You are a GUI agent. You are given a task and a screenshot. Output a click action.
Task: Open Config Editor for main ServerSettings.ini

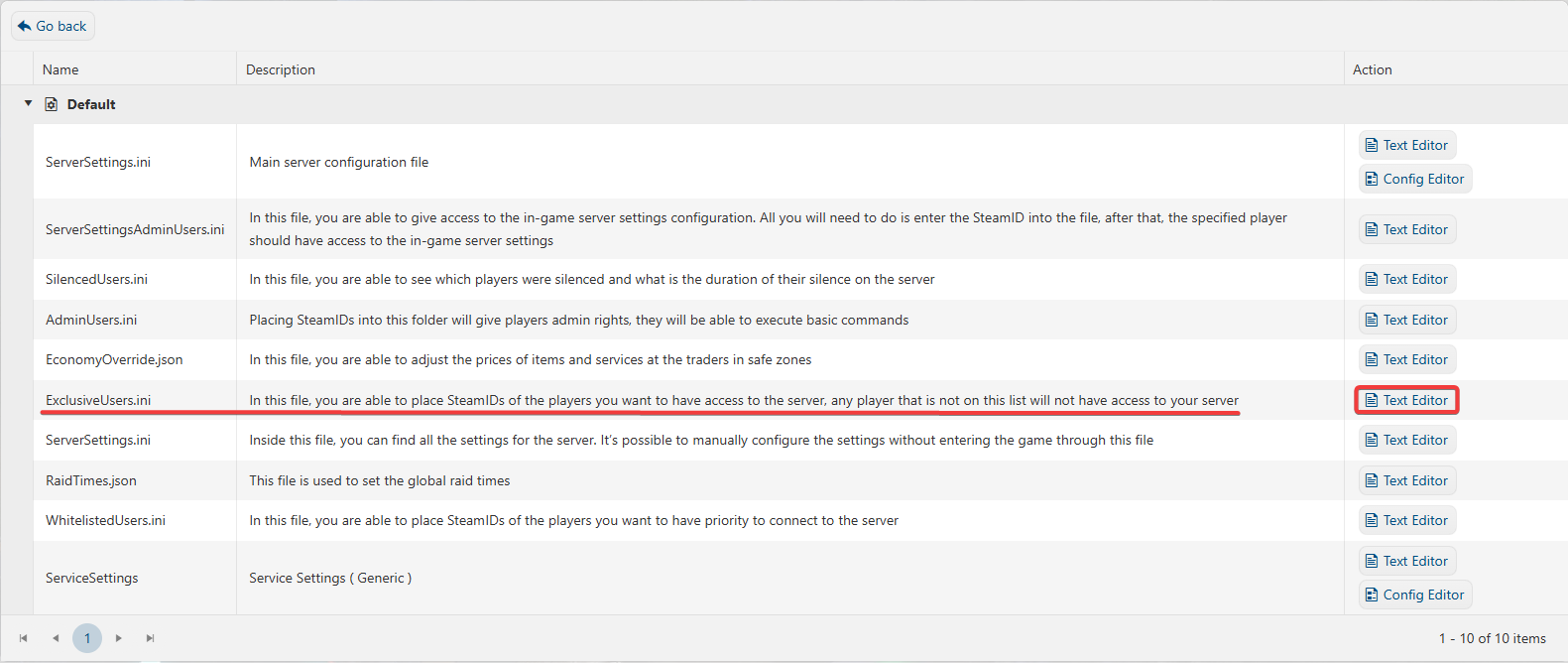tap(1414, 179)
